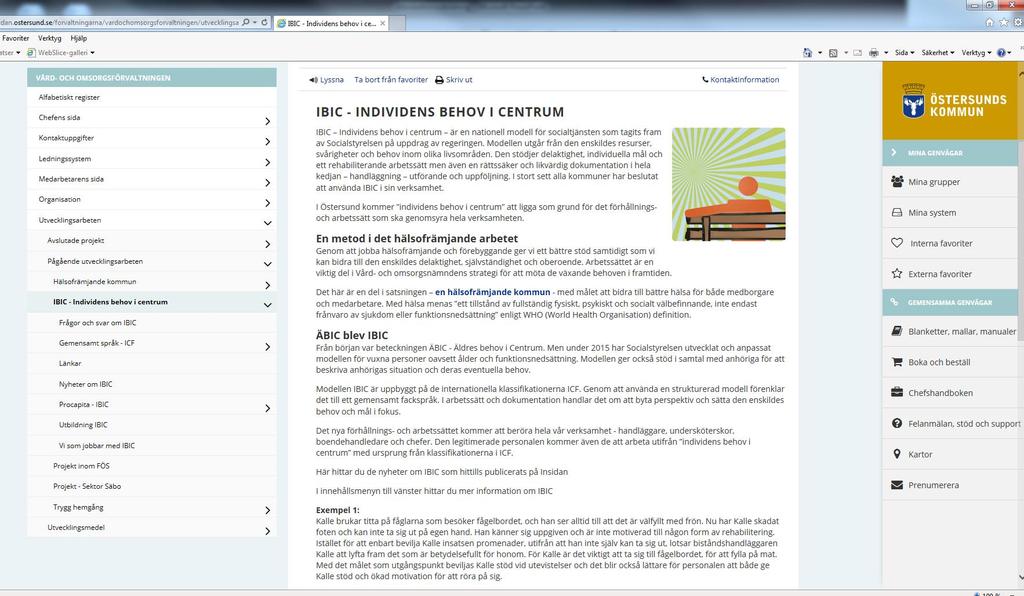Select the IBIC - Individens behov tab
Image resolution: width=1024 pixels, height=596 pixels.
click(332, 23)
